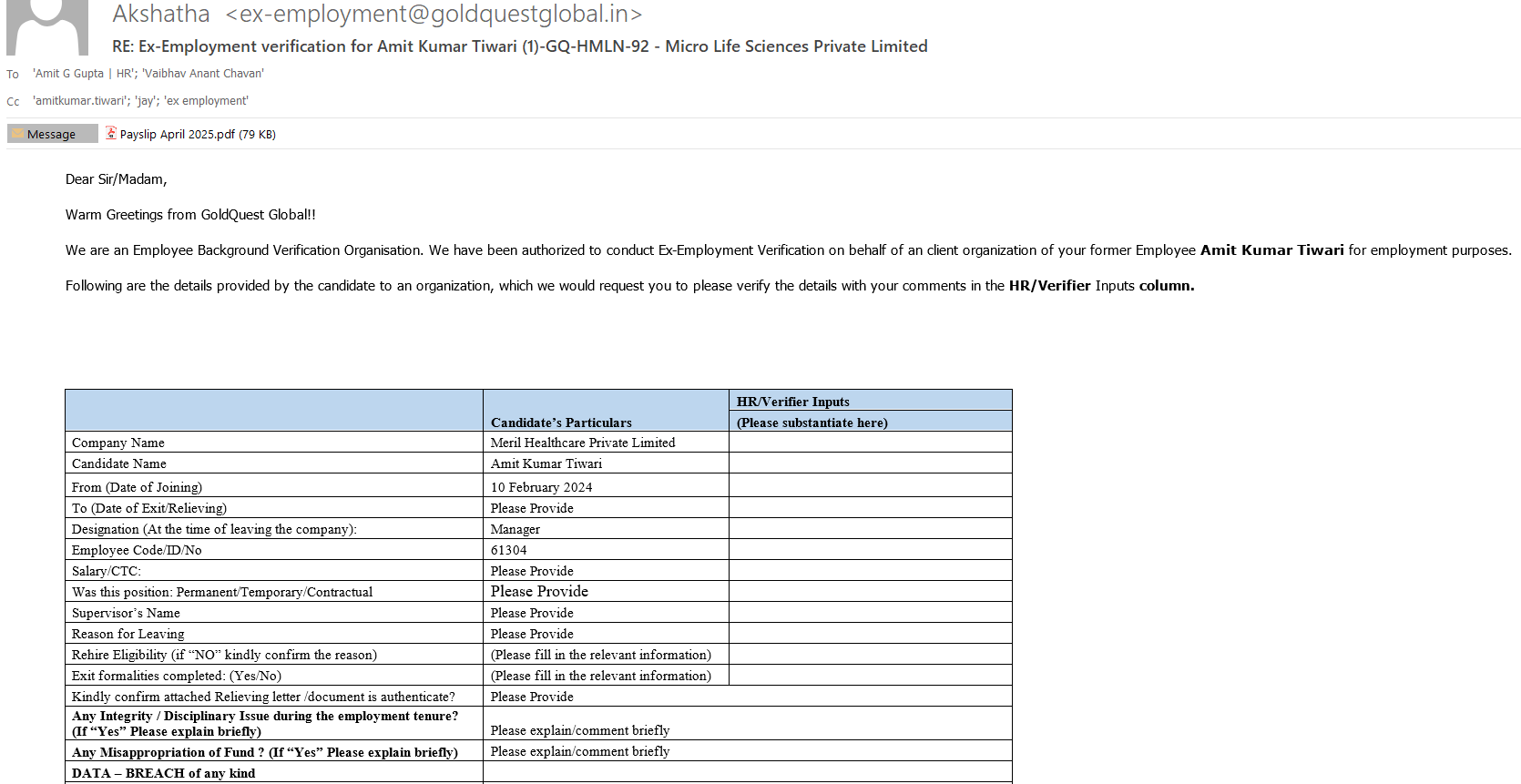Click bold 'HR/Verifier' in the body paragraph
Viewport: 1521px width, 784px height.
pyautogui.click(x=1049, y=286)
